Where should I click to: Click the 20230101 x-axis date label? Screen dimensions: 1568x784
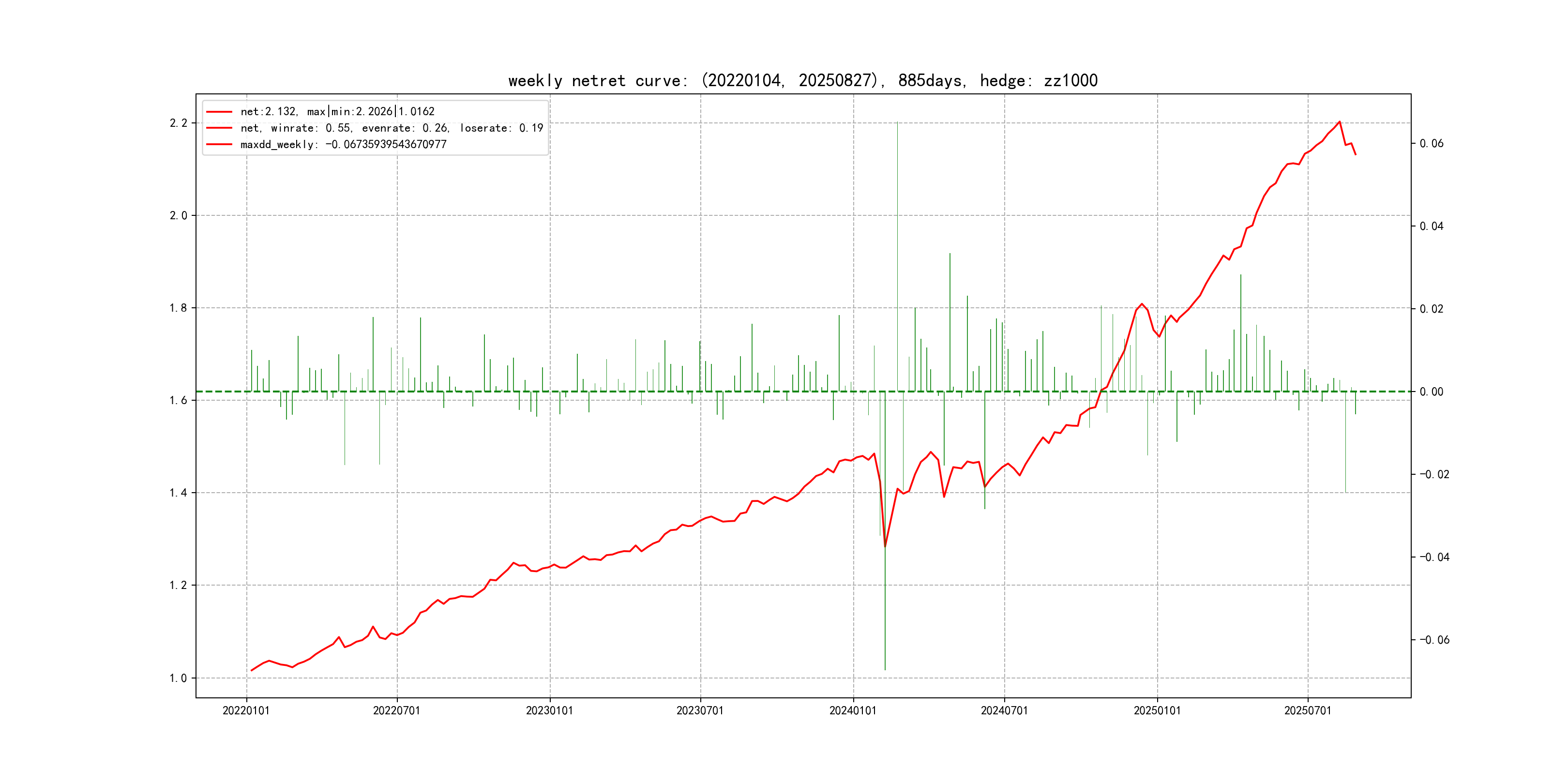[549, 711]
